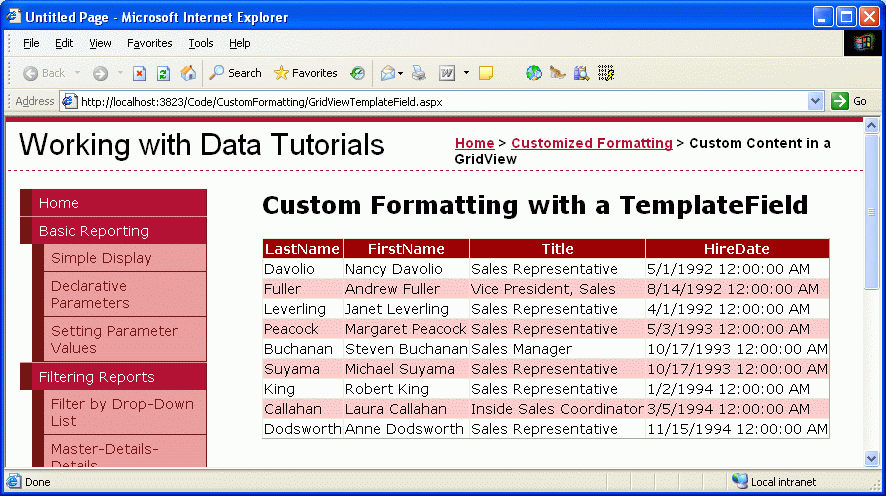This screenshot has width=886, height=496.
Task: Open Simple Display in the sidebar
Action: (101, 258)
